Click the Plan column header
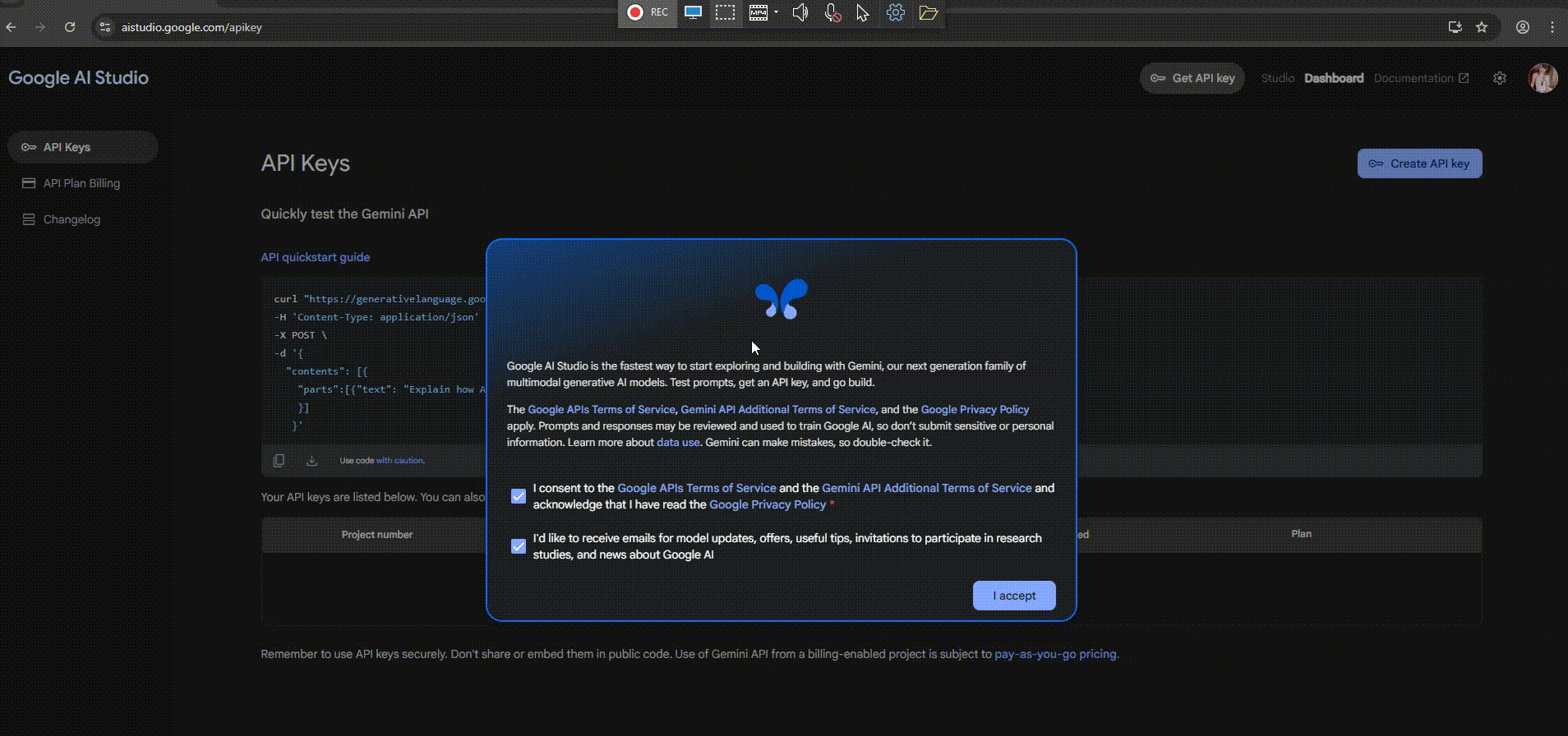This screenshot has width=1568, height=736. tap(1301, 534)
